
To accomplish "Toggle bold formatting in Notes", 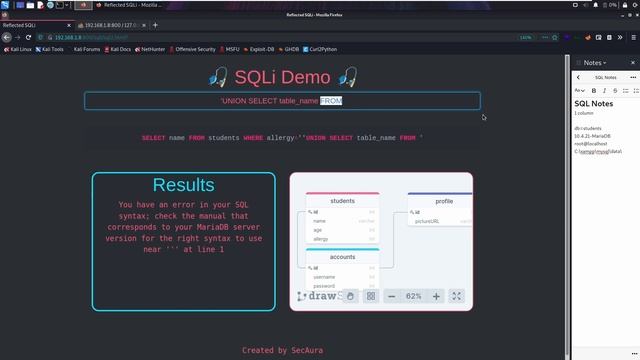I will click(x=594, y=91).
